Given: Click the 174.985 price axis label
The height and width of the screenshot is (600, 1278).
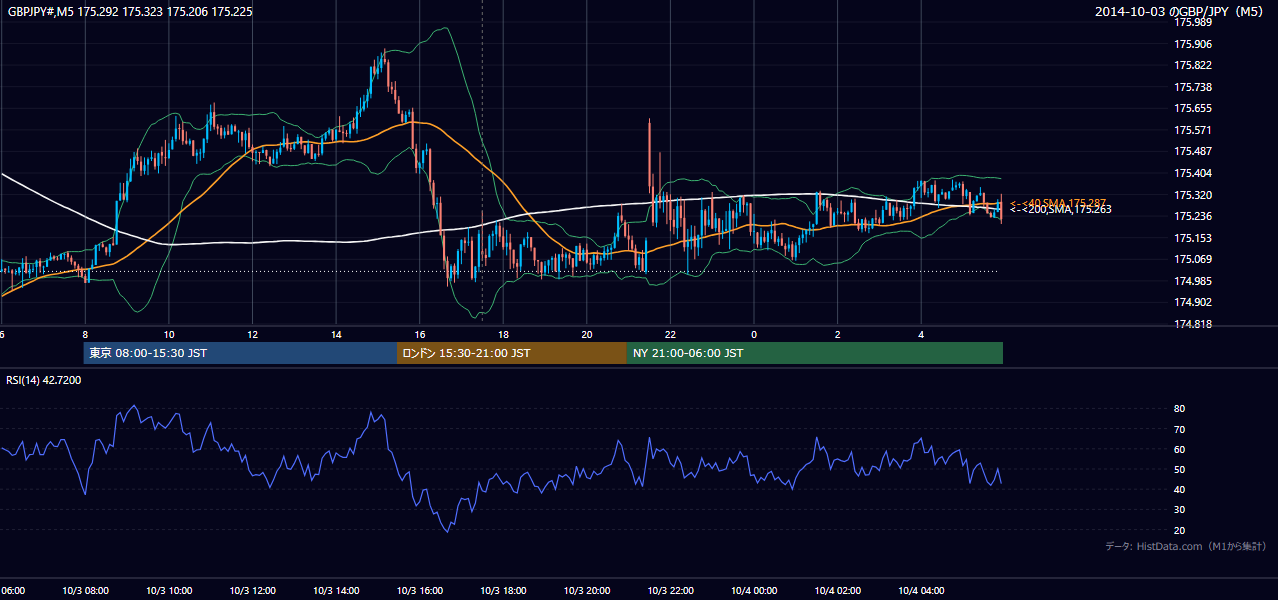Looking at the screenshot, I should [1192, 281].
